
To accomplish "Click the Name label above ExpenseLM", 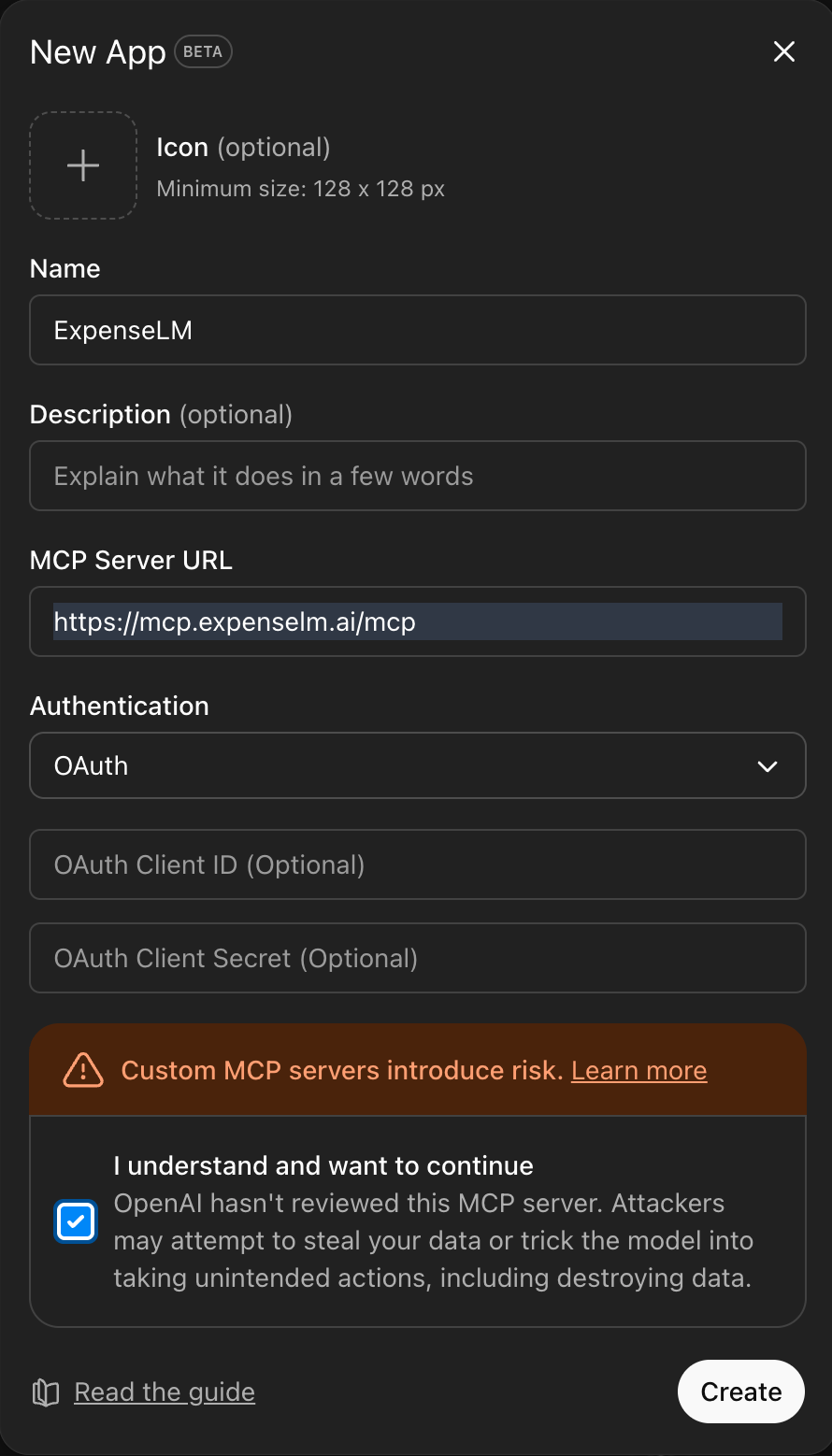I will (65, 268).
